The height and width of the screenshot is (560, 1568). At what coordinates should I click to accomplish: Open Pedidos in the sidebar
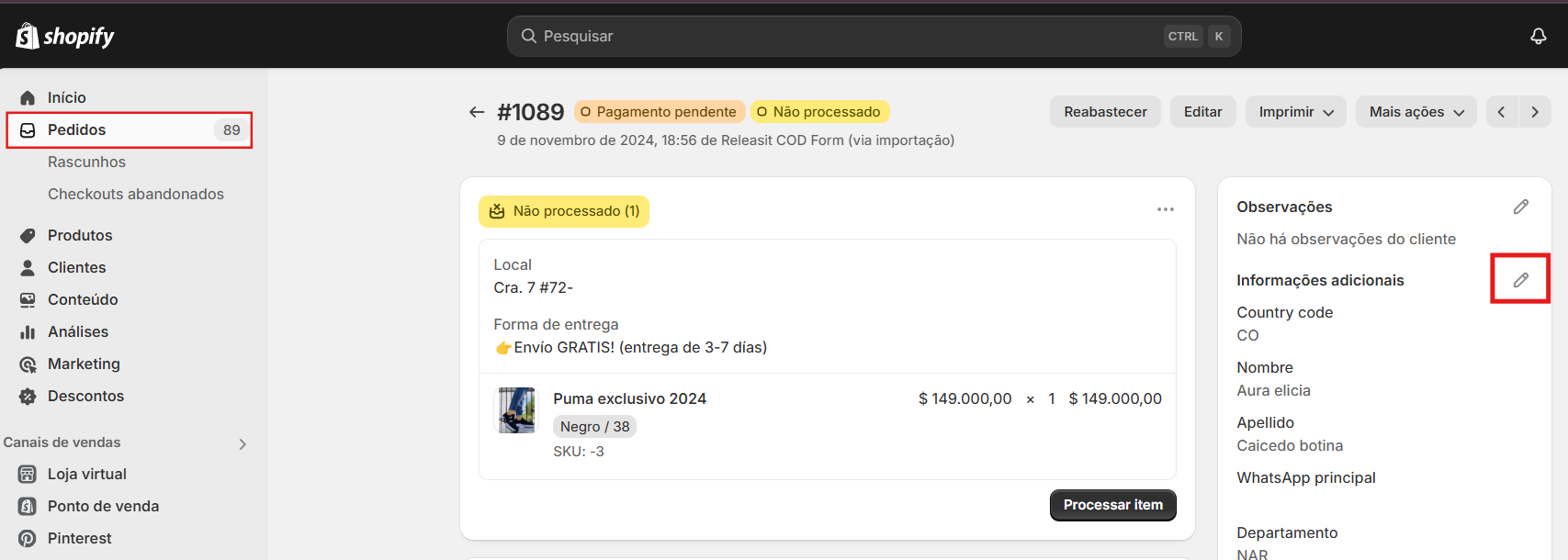(x=130, y=130)
